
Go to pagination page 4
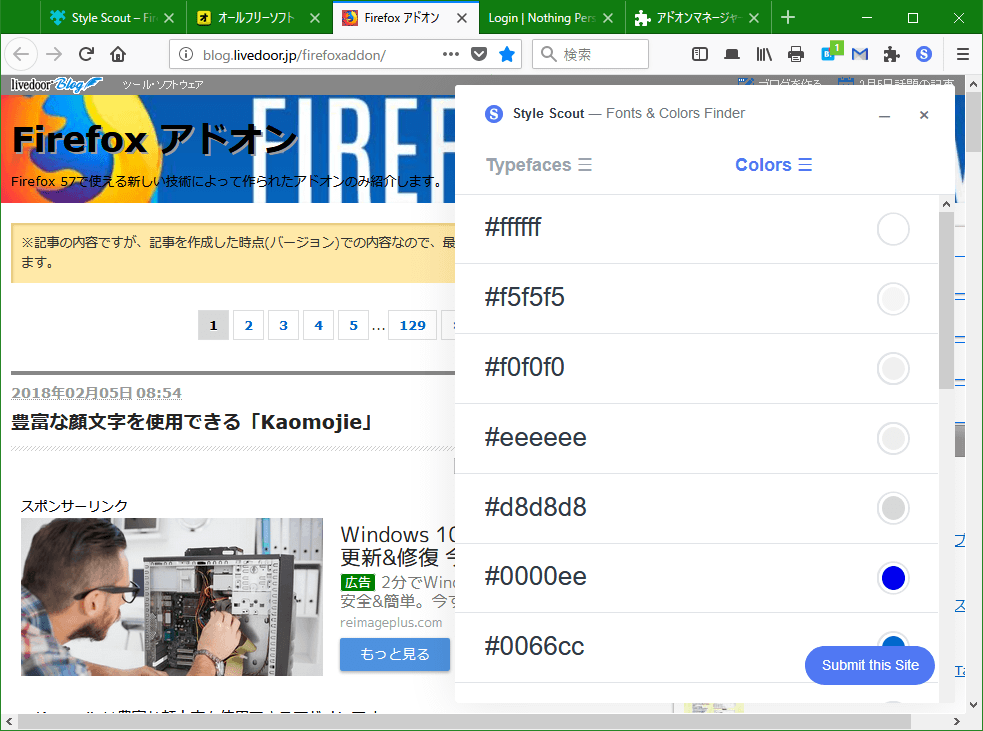pos(318,325)
